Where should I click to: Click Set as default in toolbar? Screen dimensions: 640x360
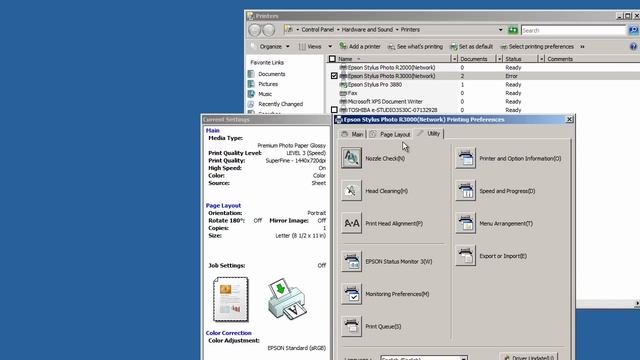(471, 47)
